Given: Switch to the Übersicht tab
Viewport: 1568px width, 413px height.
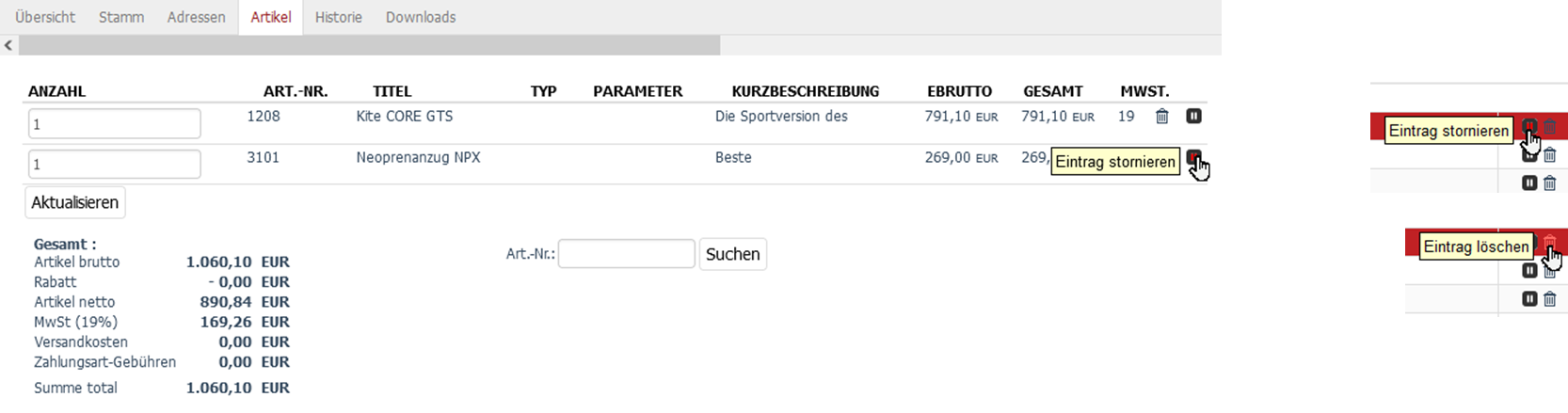Looking at the screenshot, I should [45, 17].
